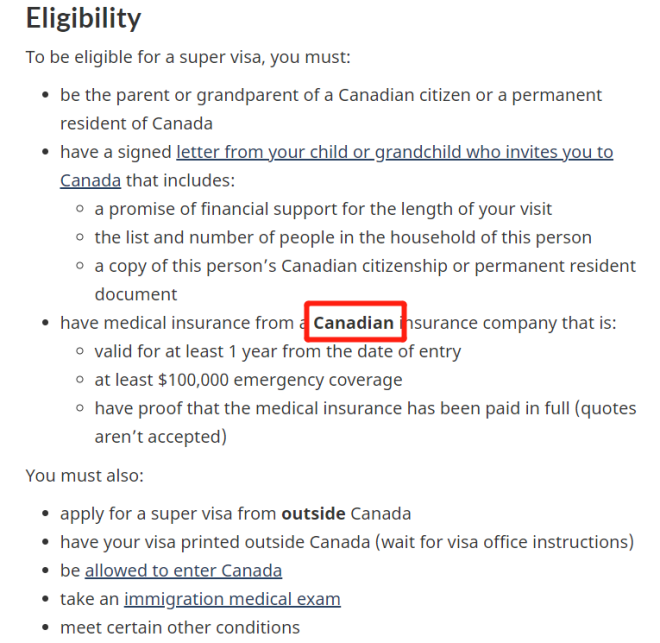Click "valid for at least 1 year" text

(x=277, y=352)
